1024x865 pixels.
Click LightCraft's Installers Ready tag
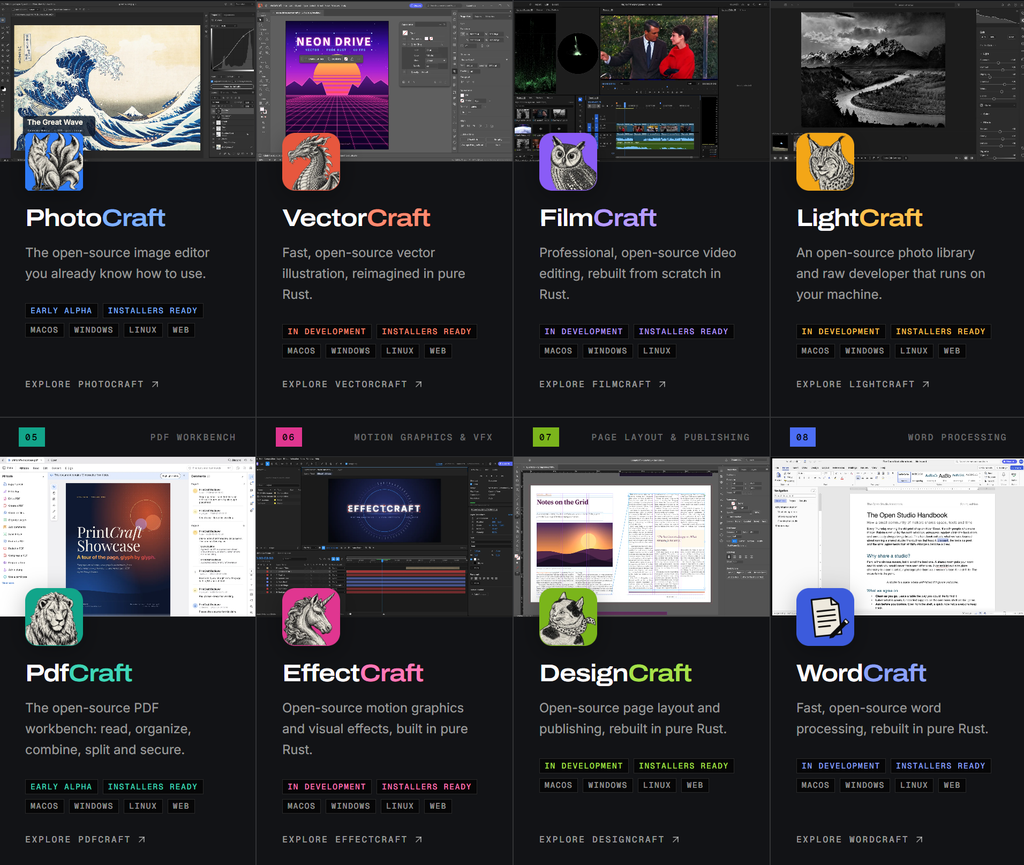coord(940,332)
